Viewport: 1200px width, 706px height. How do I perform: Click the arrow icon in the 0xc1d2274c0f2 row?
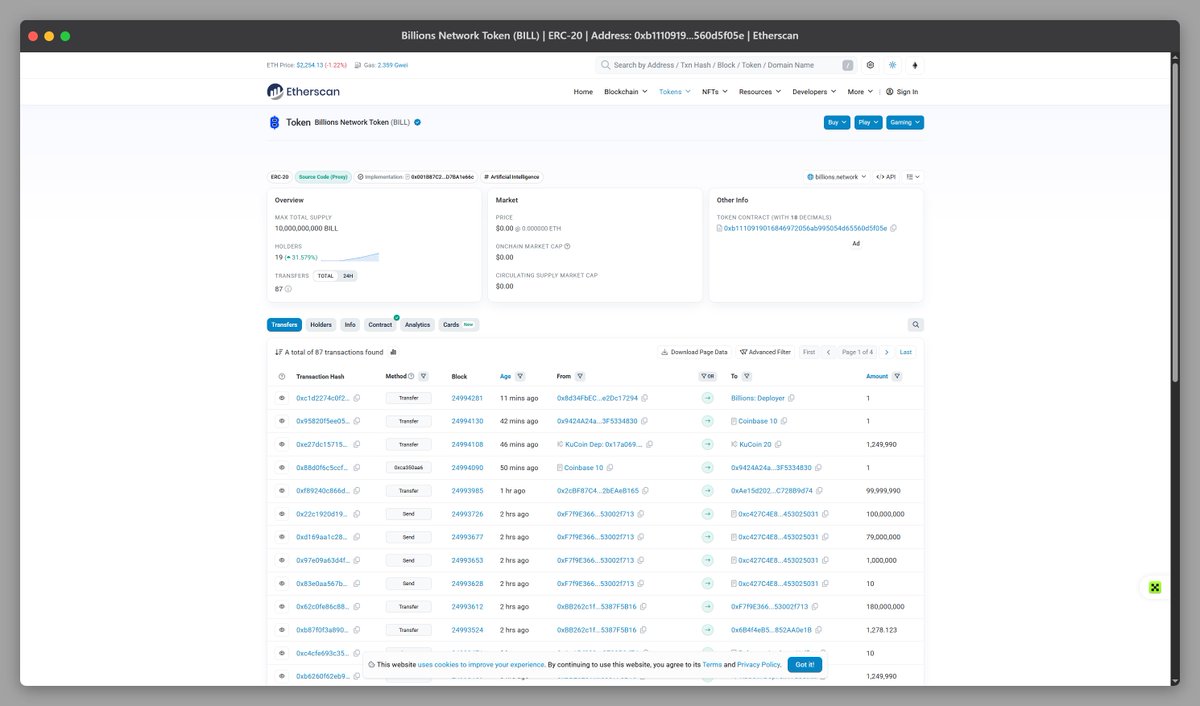pyautogui.click(x=709, y=398)
